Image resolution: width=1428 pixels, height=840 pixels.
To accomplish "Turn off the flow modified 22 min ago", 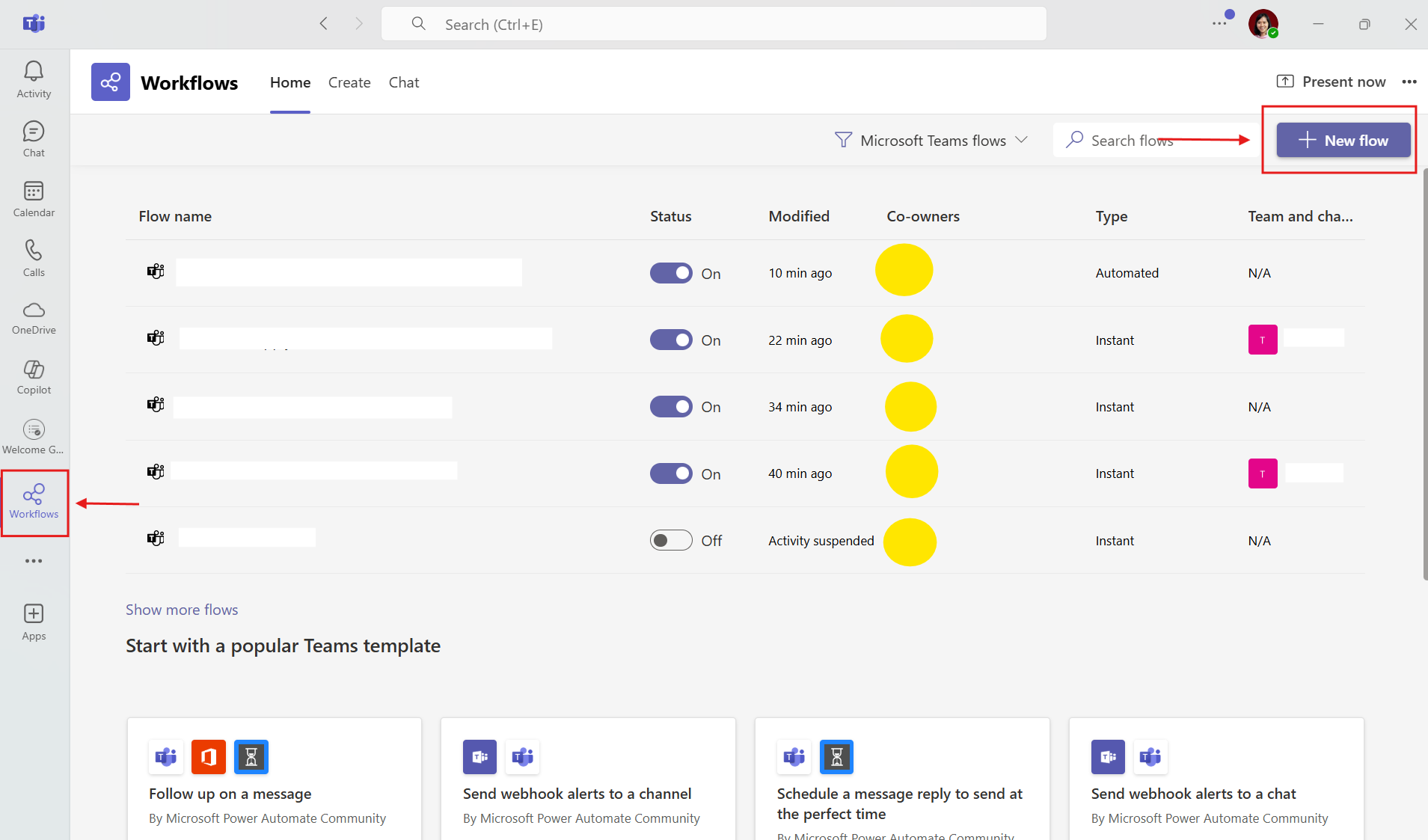I will click(x=671, y=340).
